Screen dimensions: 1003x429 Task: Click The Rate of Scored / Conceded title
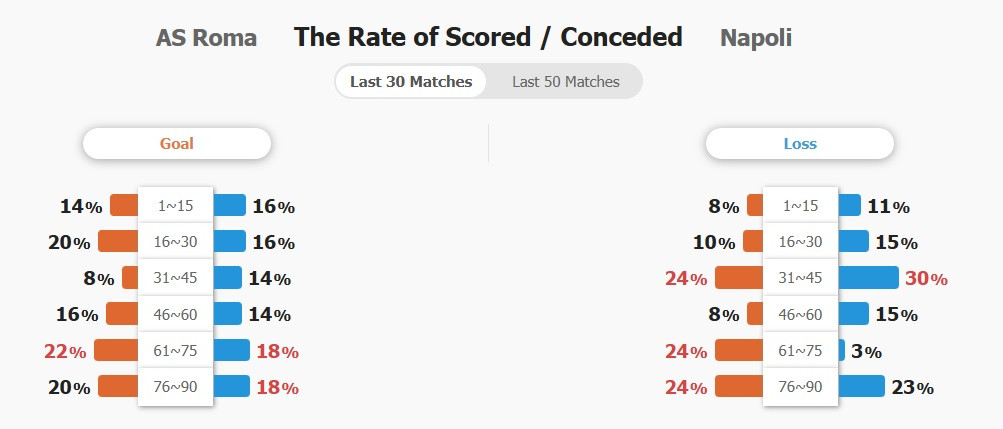(x=488, y=37)
